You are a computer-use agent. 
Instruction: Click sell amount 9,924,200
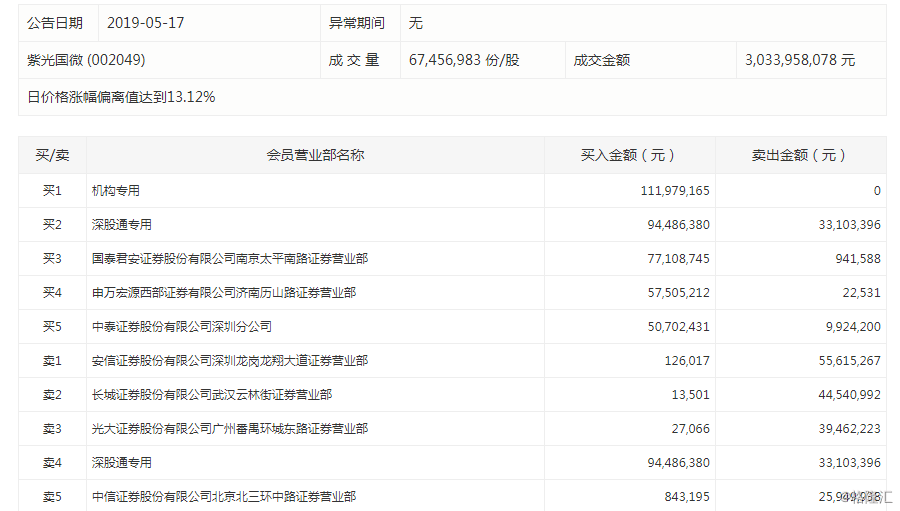click(x=853, y=327)
